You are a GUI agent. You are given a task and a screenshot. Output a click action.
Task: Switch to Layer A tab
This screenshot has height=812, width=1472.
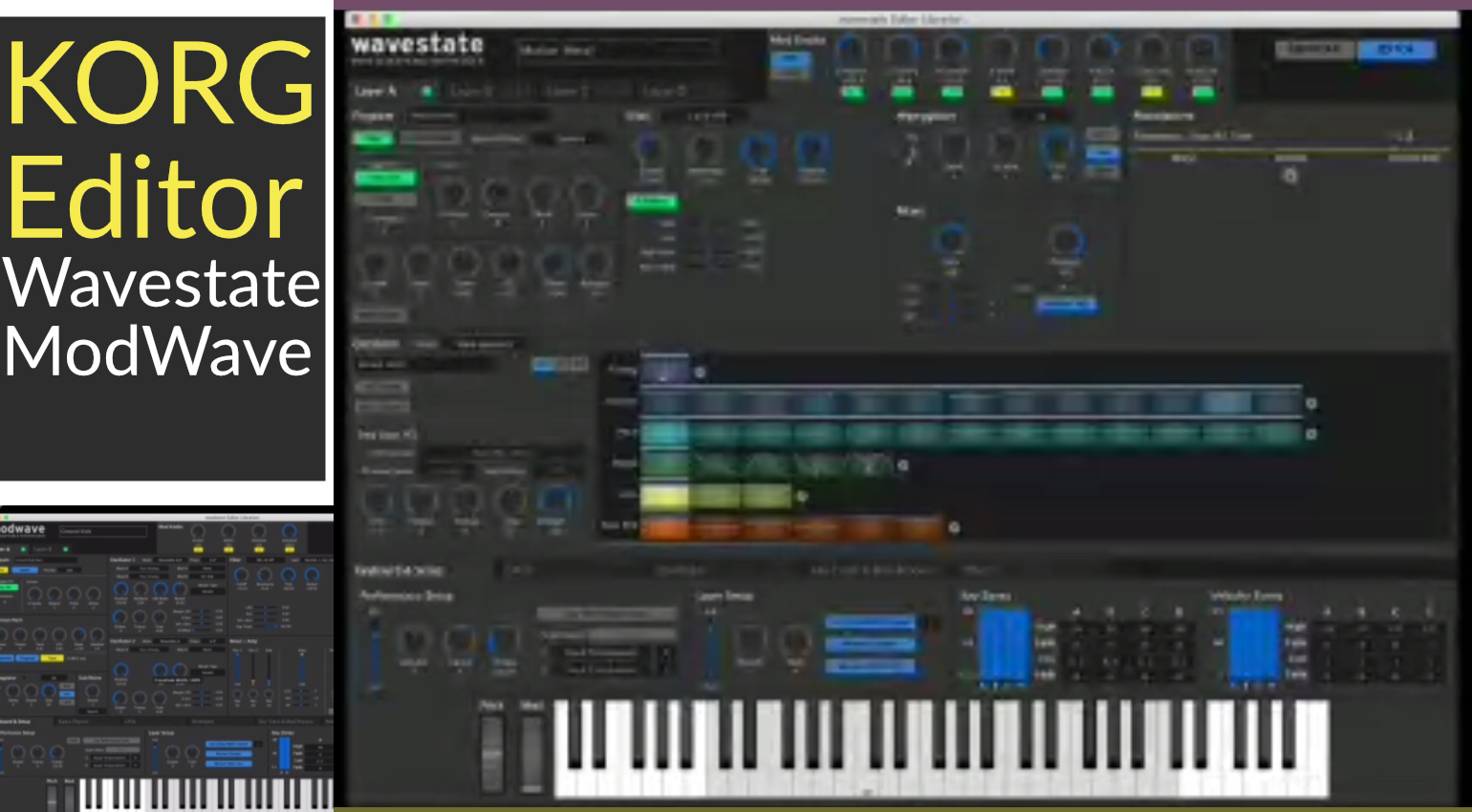click(375, 91)
